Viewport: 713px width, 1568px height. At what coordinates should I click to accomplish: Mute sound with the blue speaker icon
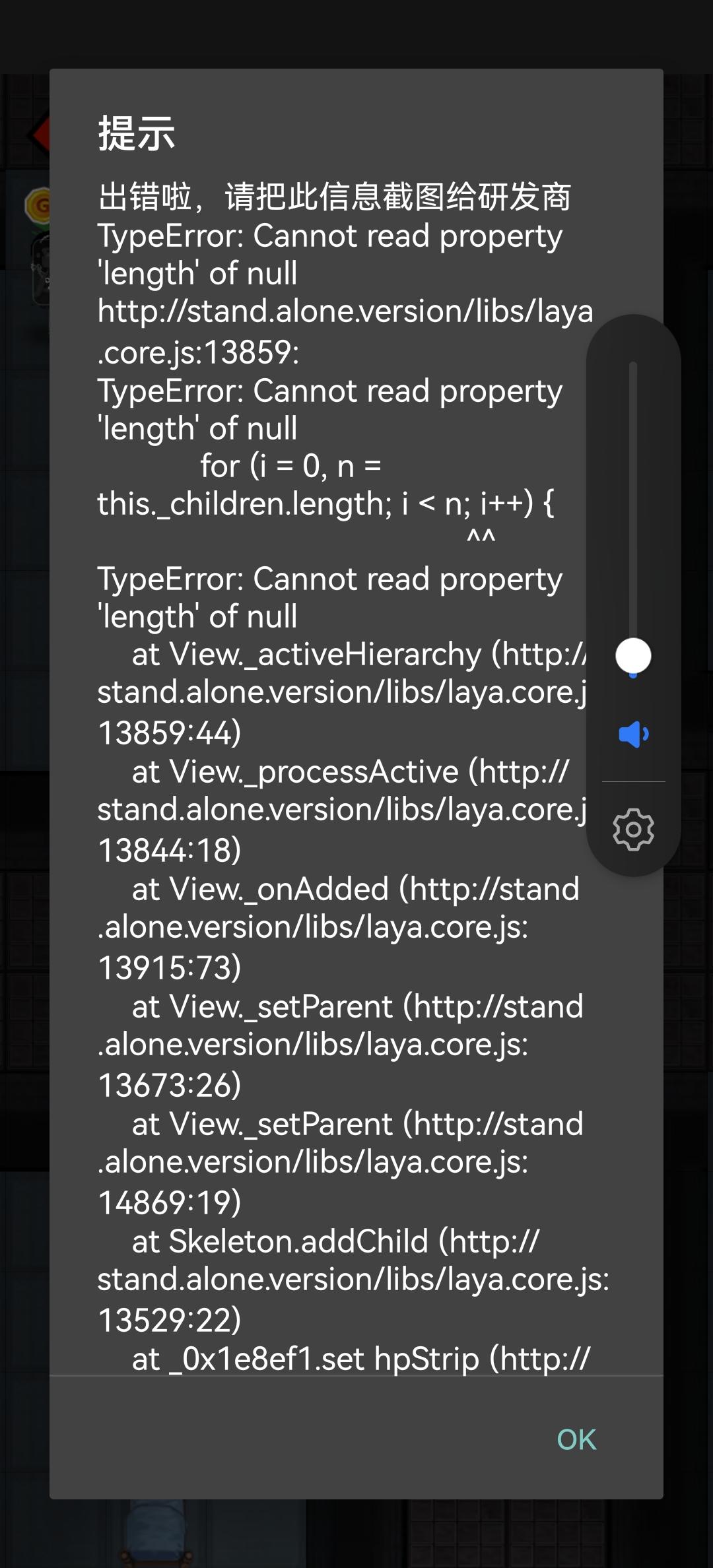(x=633, y=734)
